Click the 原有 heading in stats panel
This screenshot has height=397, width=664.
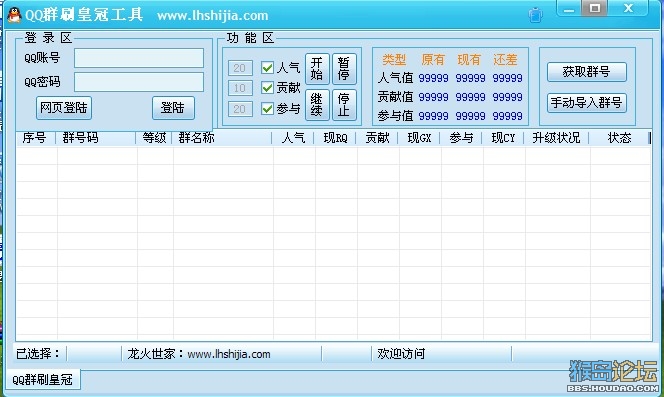click(433, 60)
